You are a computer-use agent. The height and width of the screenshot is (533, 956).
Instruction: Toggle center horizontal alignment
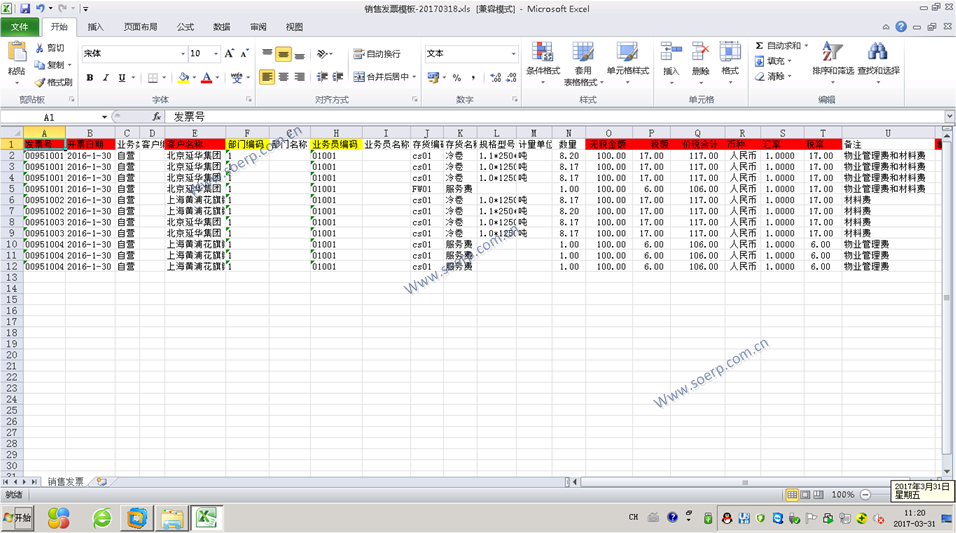click(284, 77)
